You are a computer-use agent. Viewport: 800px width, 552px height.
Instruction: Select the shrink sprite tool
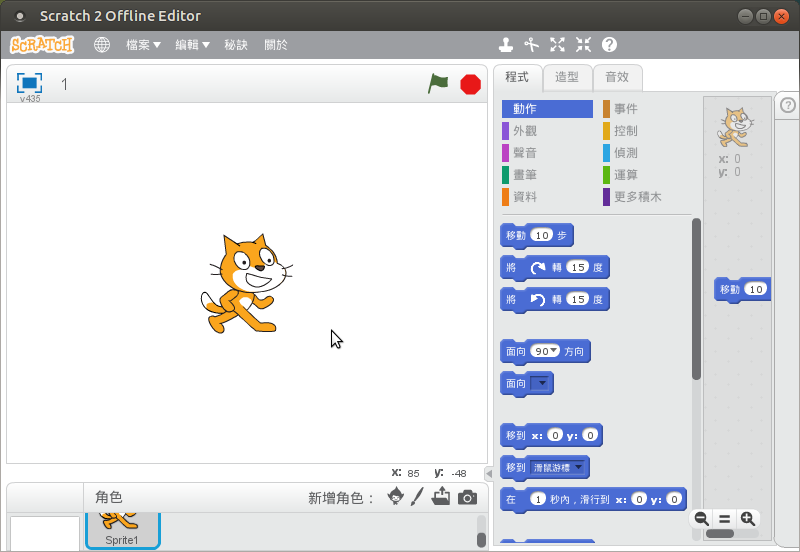pos(583,45)
